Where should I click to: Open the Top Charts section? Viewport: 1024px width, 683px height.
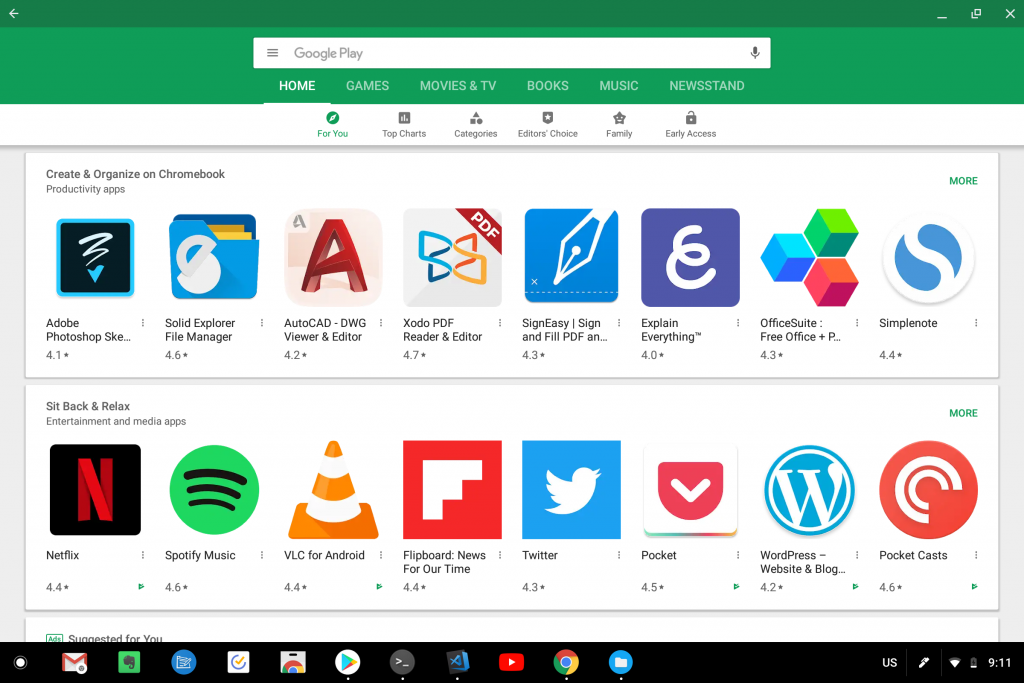tap(404, 124)
